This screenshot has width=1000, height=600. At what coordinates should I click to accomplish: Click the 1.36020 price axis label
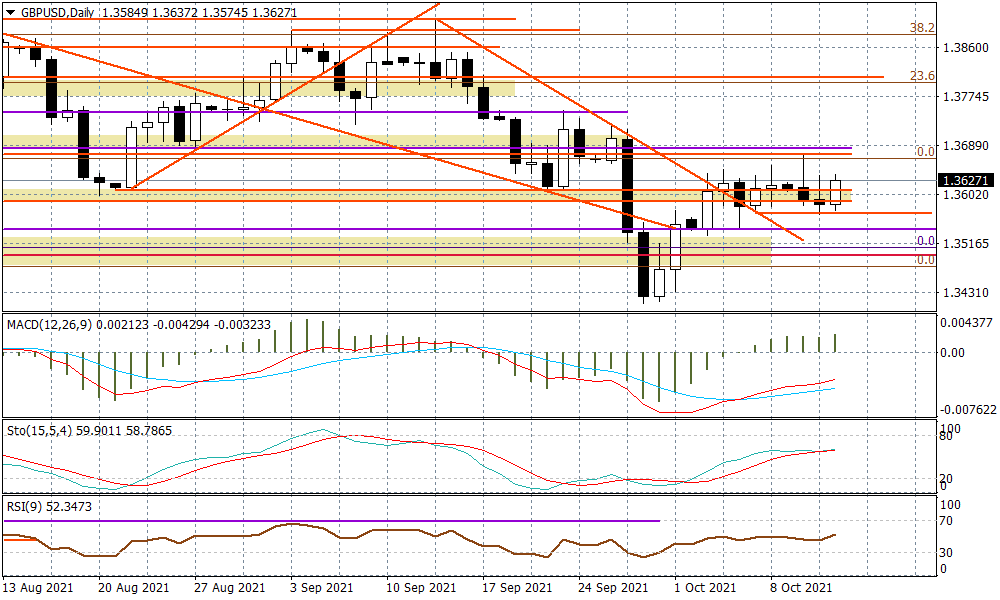click(966, 194)
